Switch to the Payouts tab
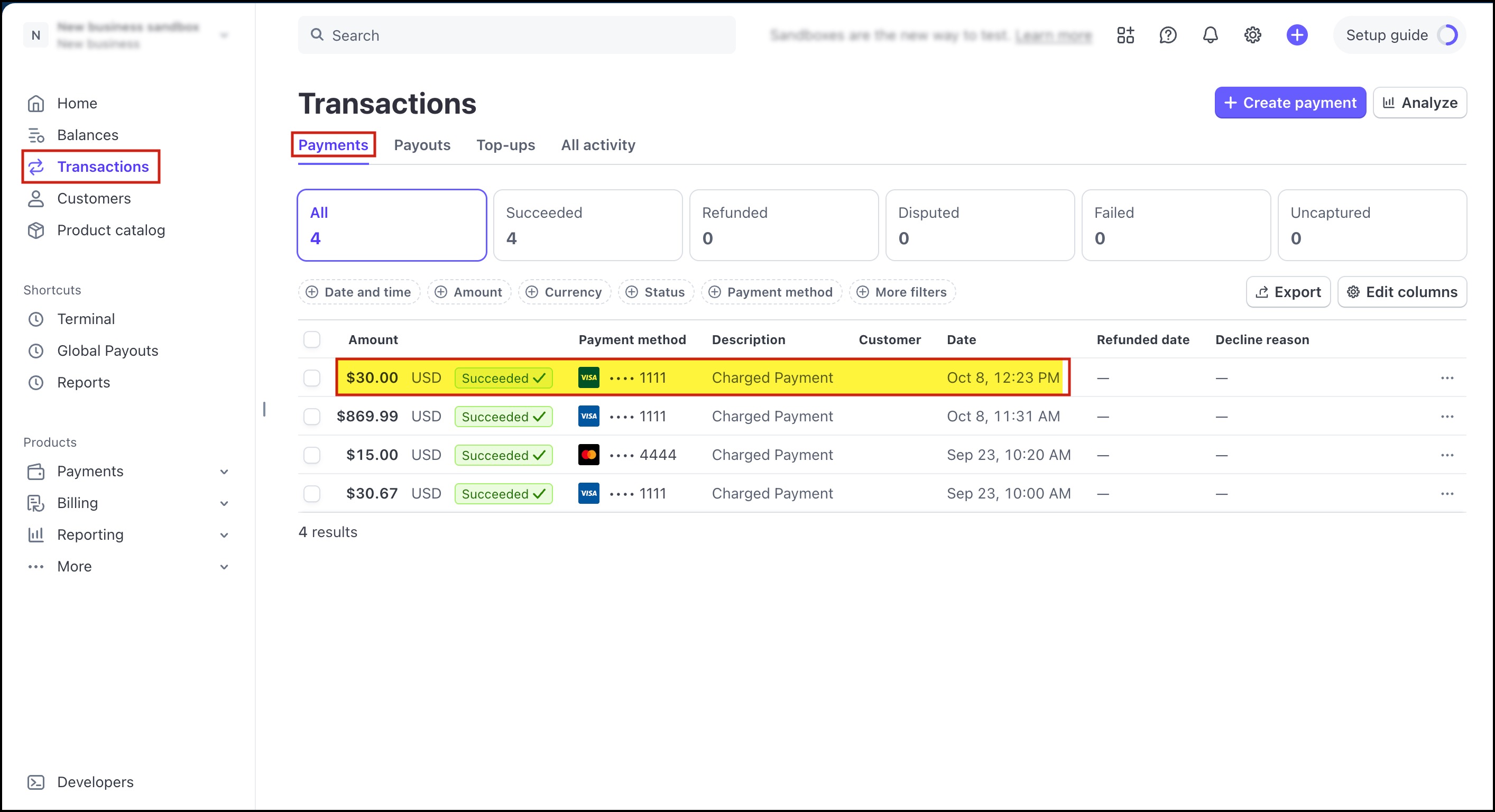The height and width of the screenshot is (812, 1495). (422, 145)
